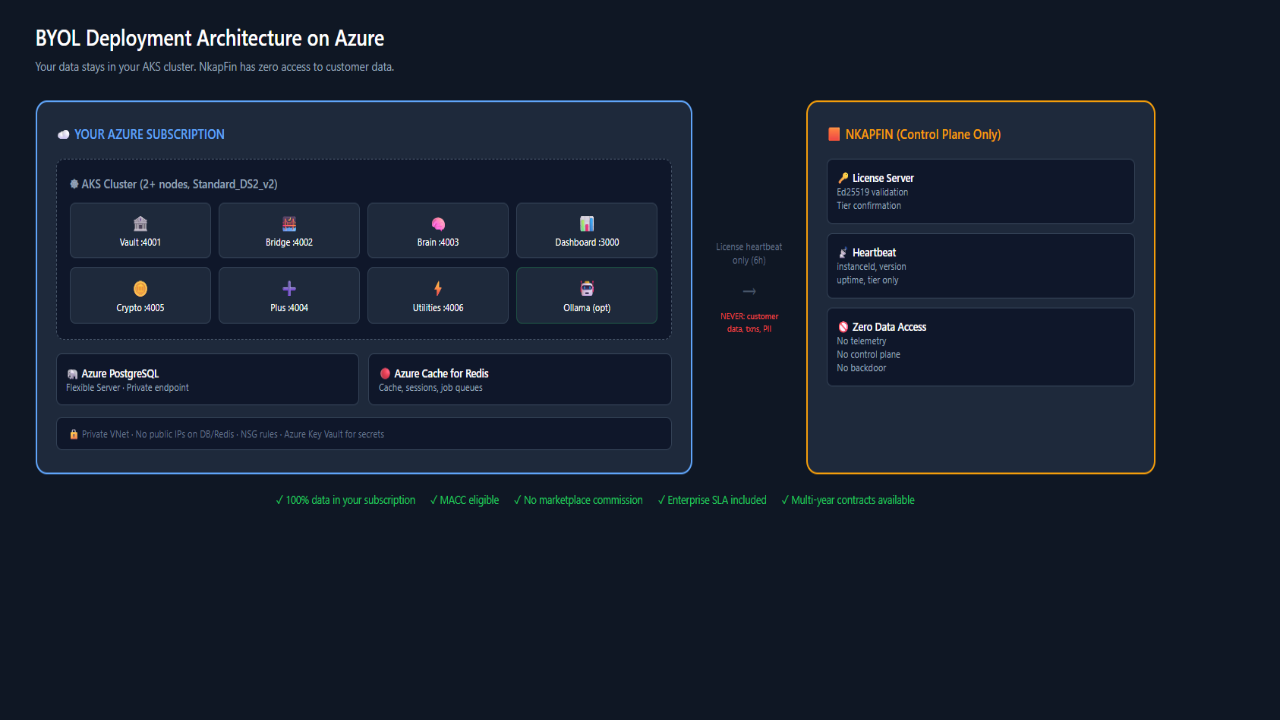This screenshot has width=1280, height=720.
Task: Click the License heartbeat only (6h) text
Action: coord(749,253)
